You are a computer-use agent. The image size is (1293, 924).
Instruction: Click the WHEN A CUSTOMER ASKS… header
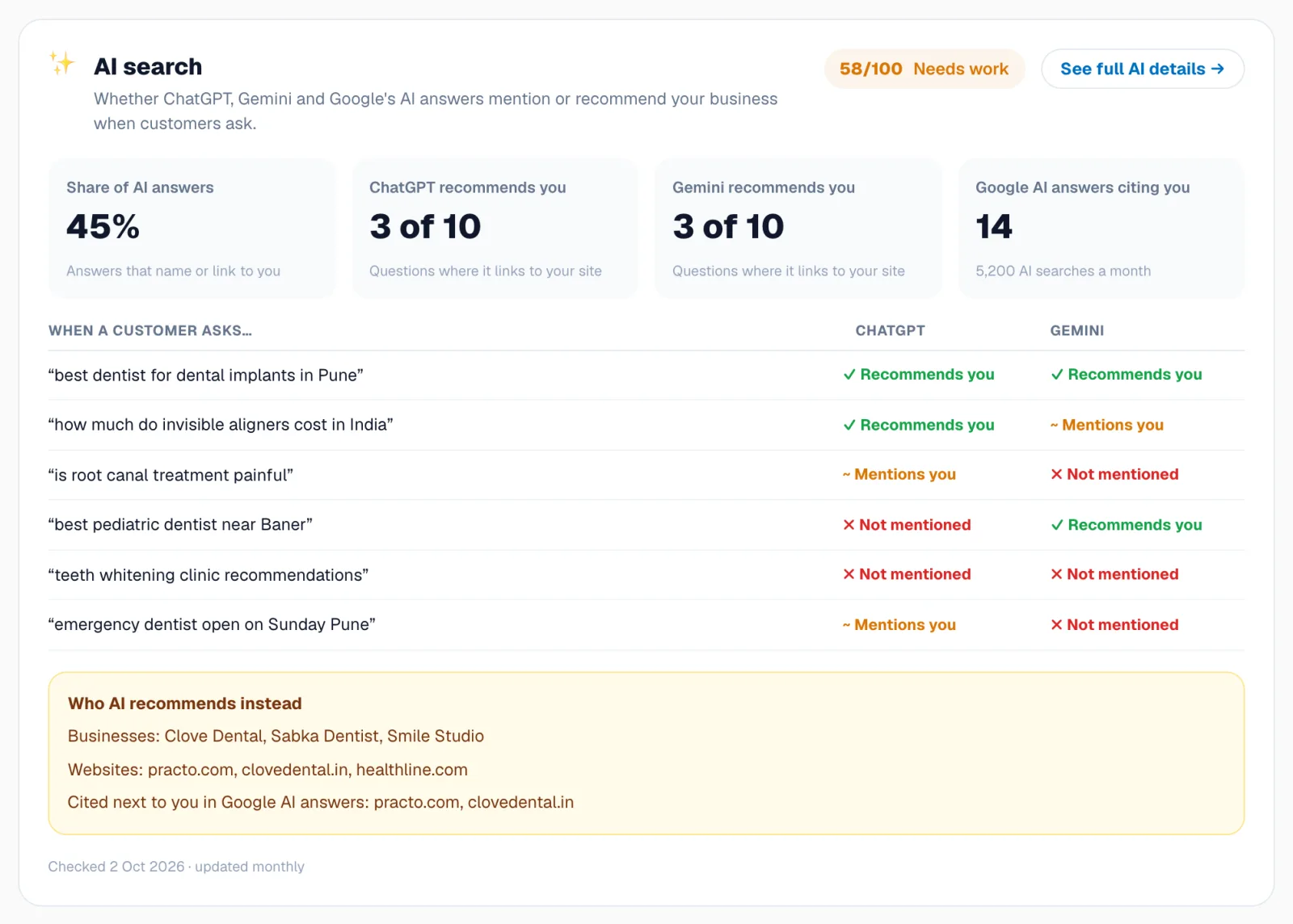click(150, 330)
